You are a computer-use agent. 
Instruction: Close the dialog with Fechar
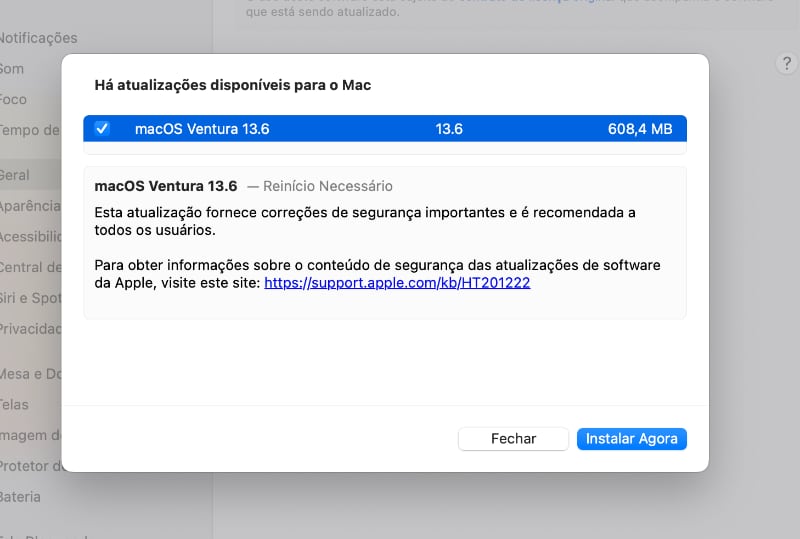pyautogui.click(x=513, y=439)
